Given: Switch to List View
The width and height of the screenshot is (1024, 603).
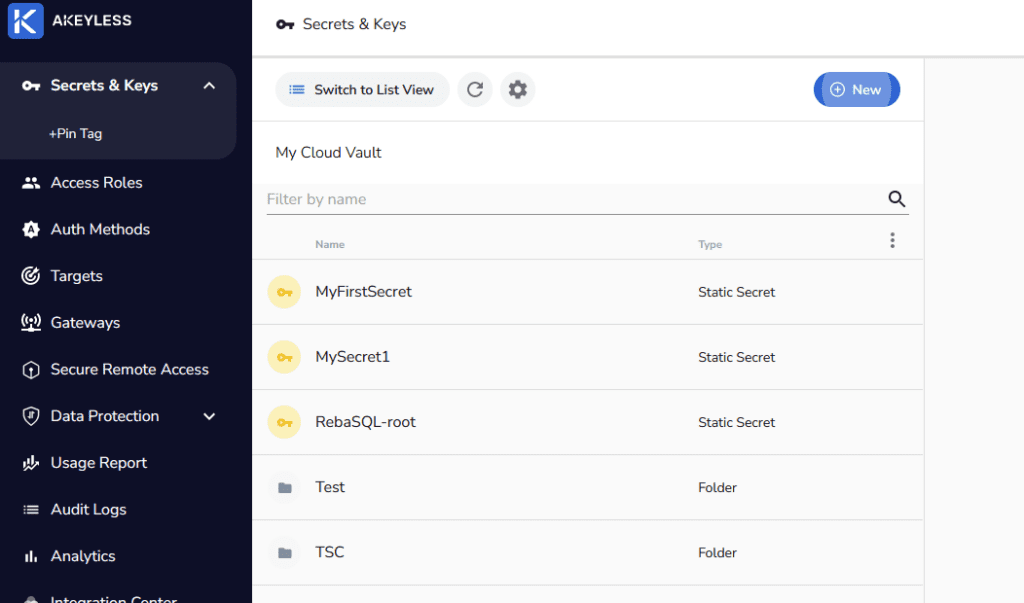Looking at the screenshot, I should [x=362, y=90].
